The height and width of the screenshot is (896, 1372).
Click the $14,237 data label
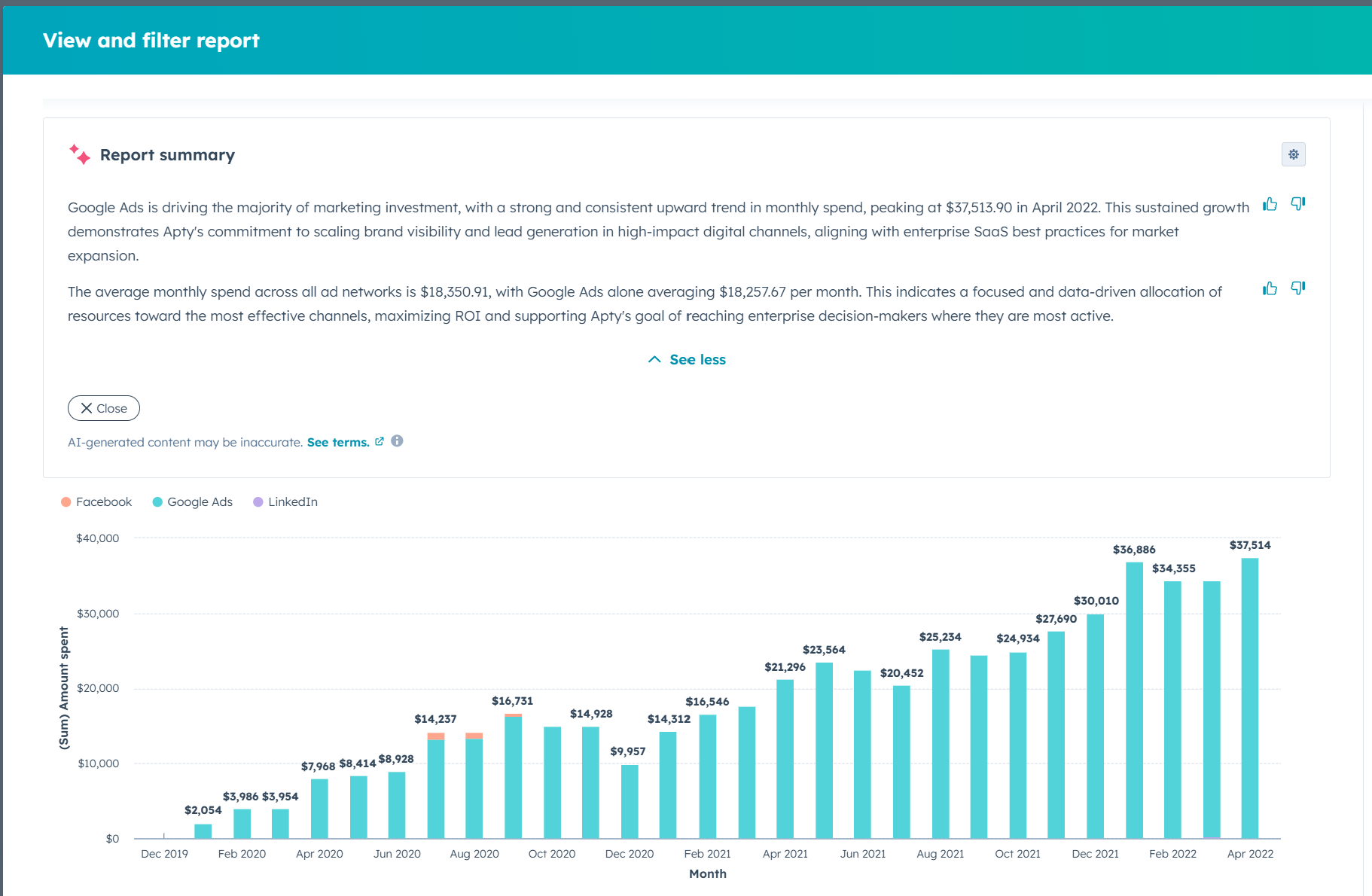click(435, 719)
